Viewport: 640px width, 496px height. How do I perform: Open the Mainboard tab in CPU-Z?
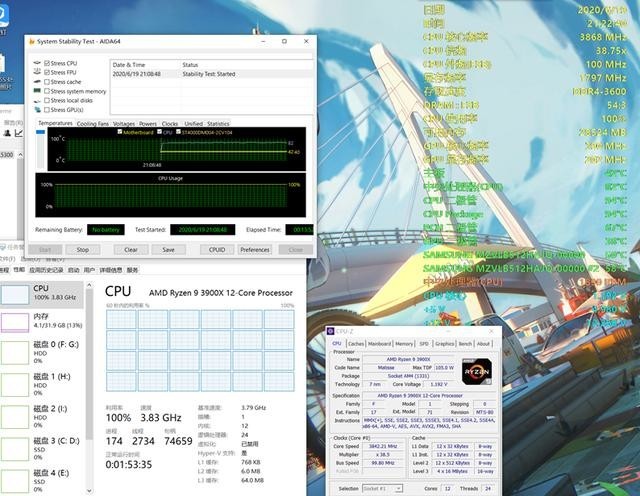[x=380, y=344]
